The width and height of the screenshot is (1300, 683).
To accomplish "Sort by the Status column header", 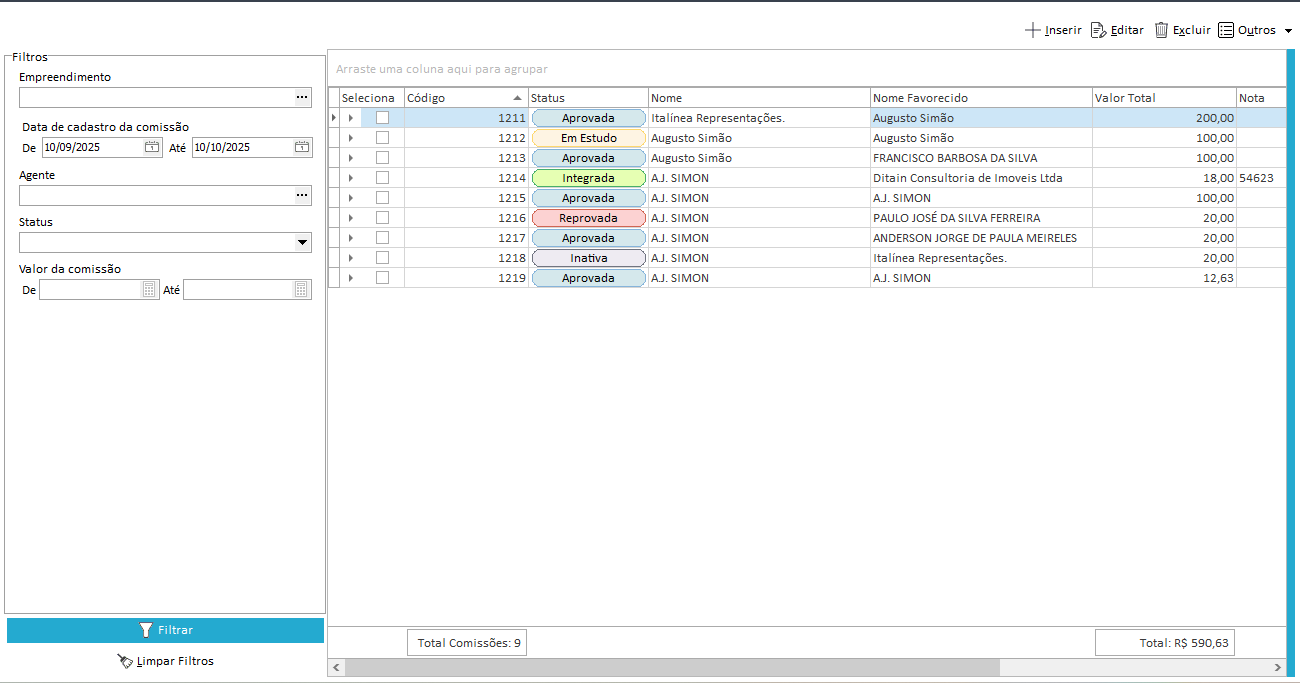I will pyautogui.click(x=588, y=98).
